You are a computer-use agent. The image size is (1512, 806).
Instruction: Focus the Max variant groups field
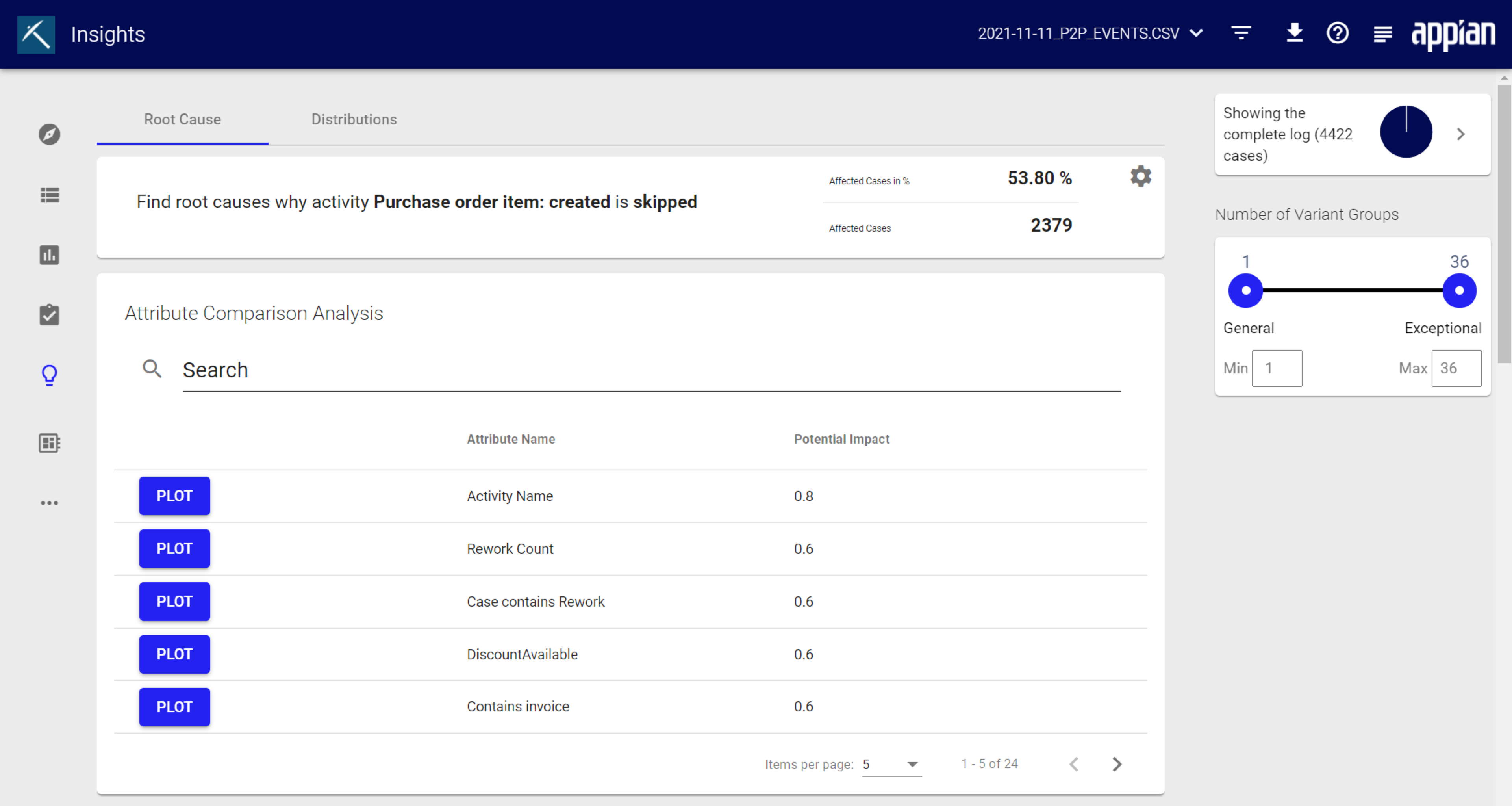point(1456,368)
